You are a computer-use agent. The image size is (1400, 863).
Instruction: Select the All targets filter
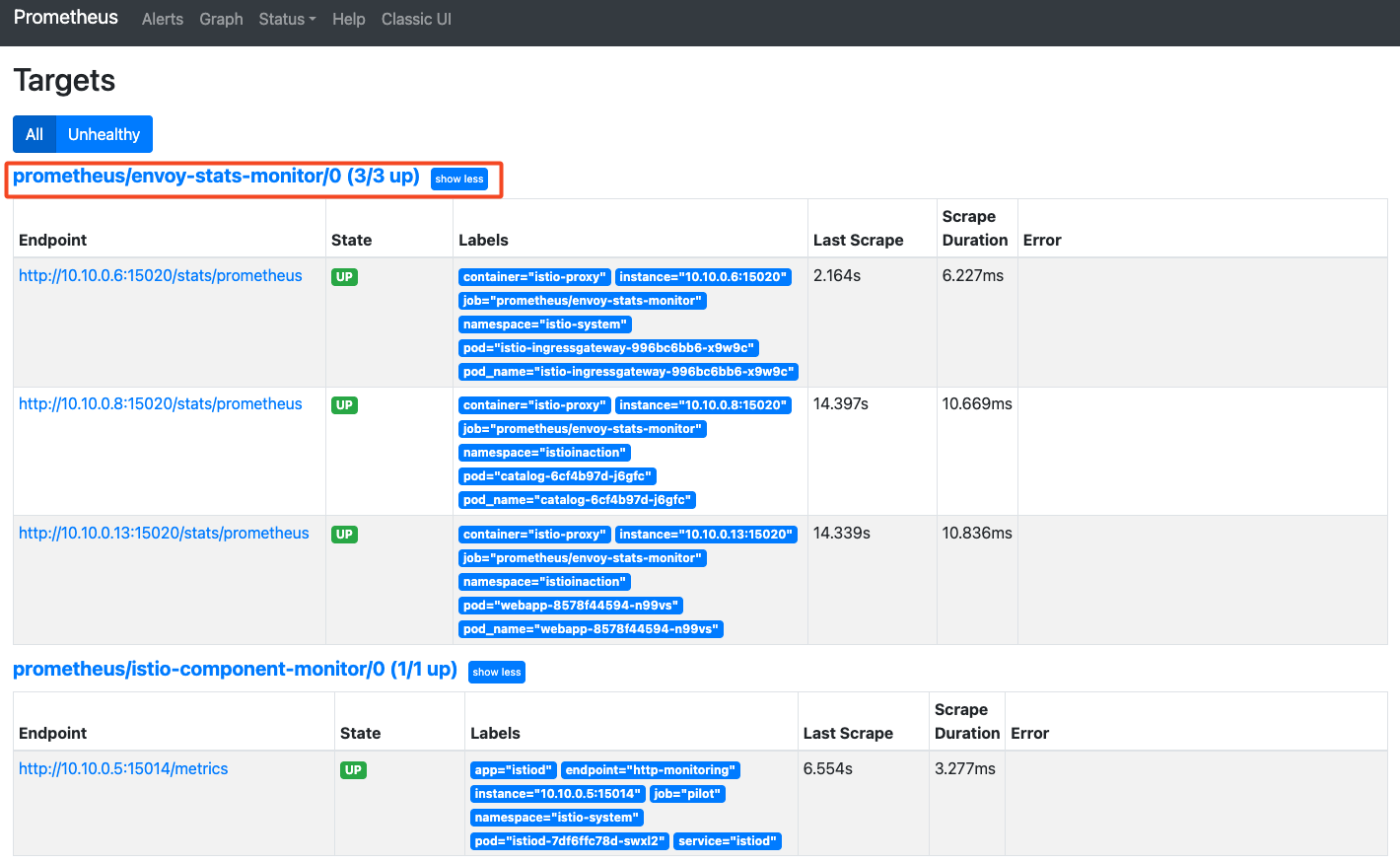[x=35, y=134]
